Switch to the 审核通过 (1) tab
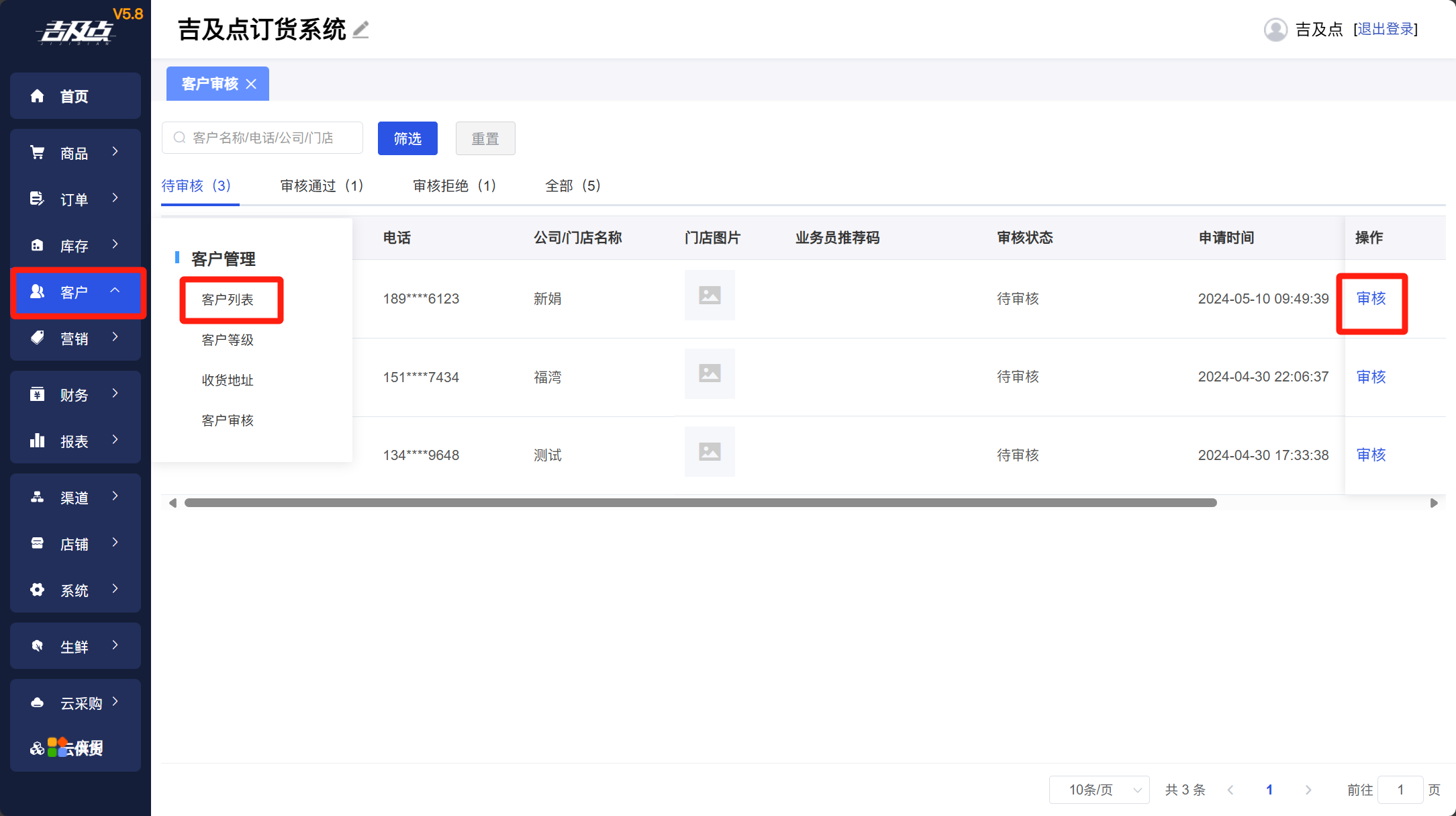 (x=322, y=186)
